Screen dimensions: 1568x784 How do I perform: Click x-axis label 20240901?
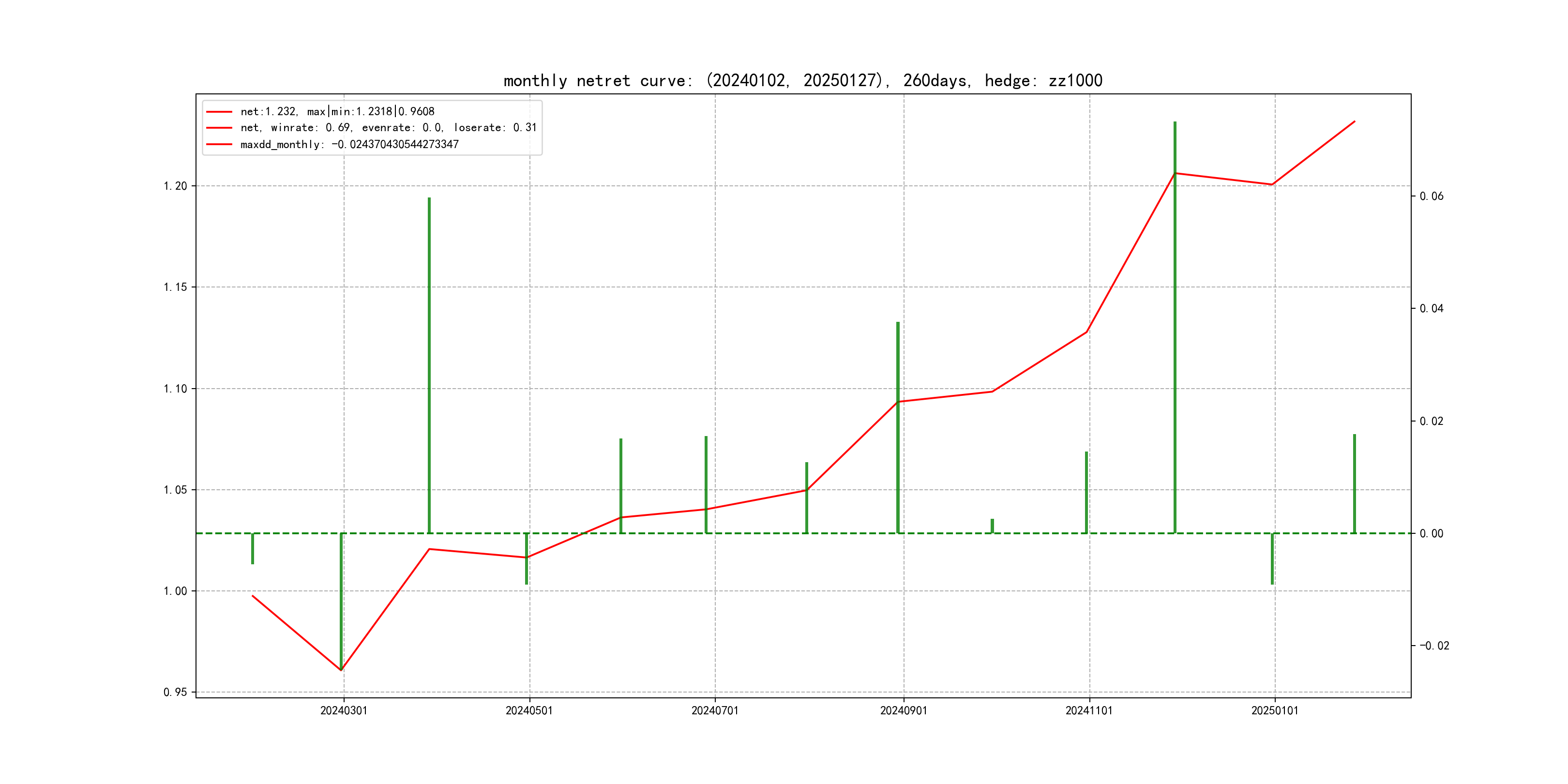[904, 710]
